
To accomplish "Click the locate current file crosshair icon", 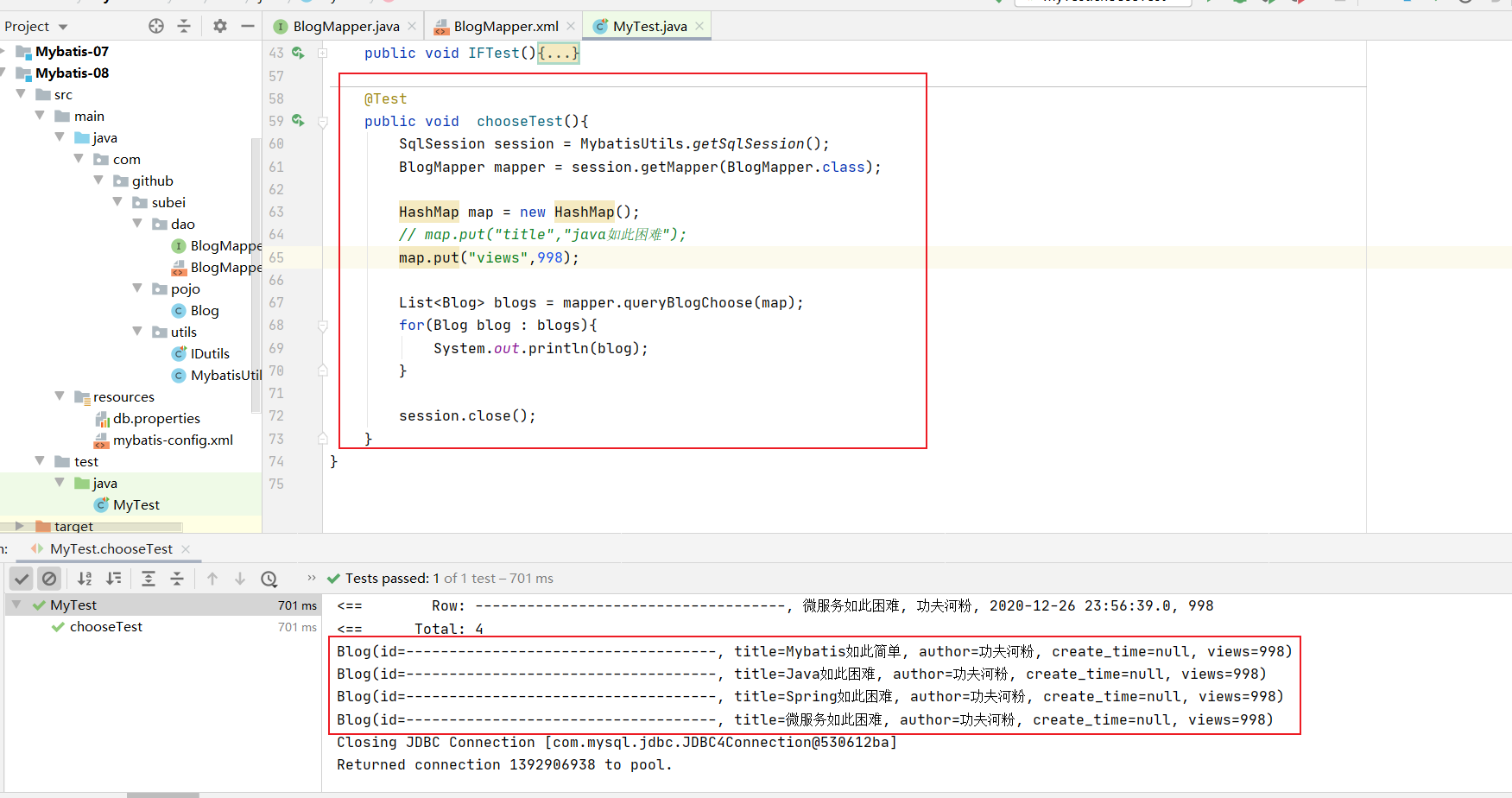I will (x=156, y=26).
